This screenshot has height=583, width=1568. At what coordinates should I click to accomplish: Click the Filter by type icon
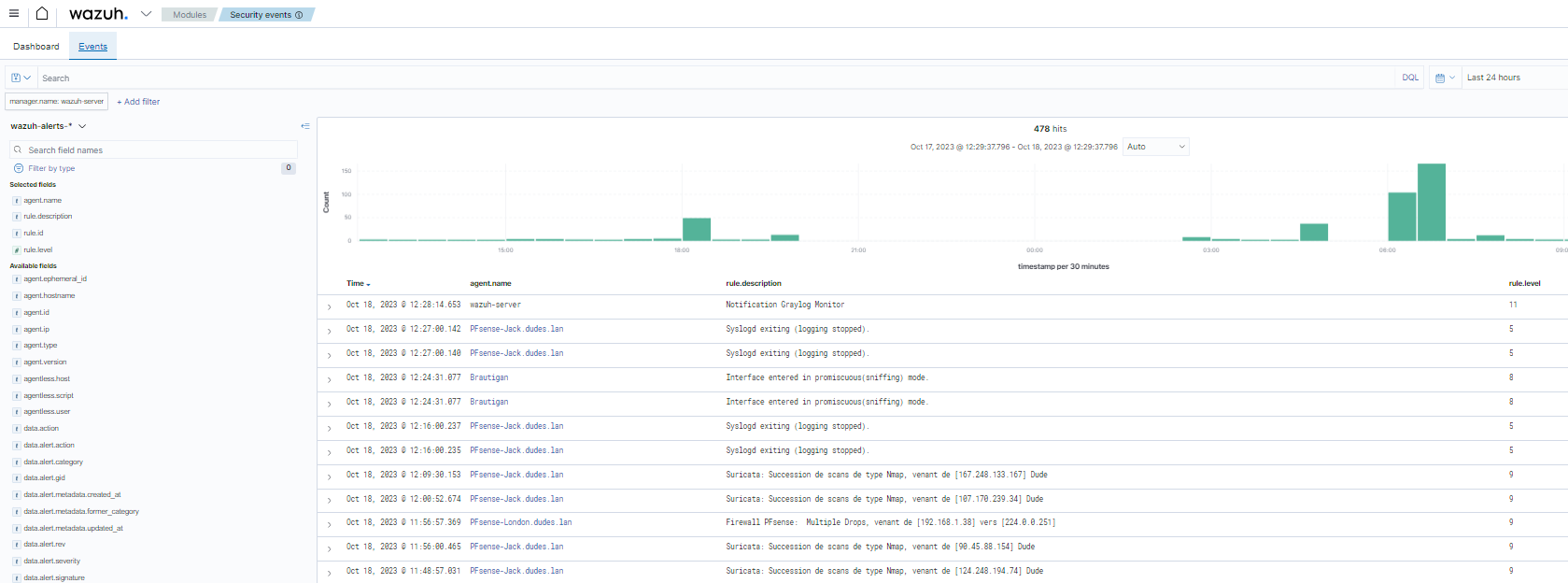[x=19, y=169]
